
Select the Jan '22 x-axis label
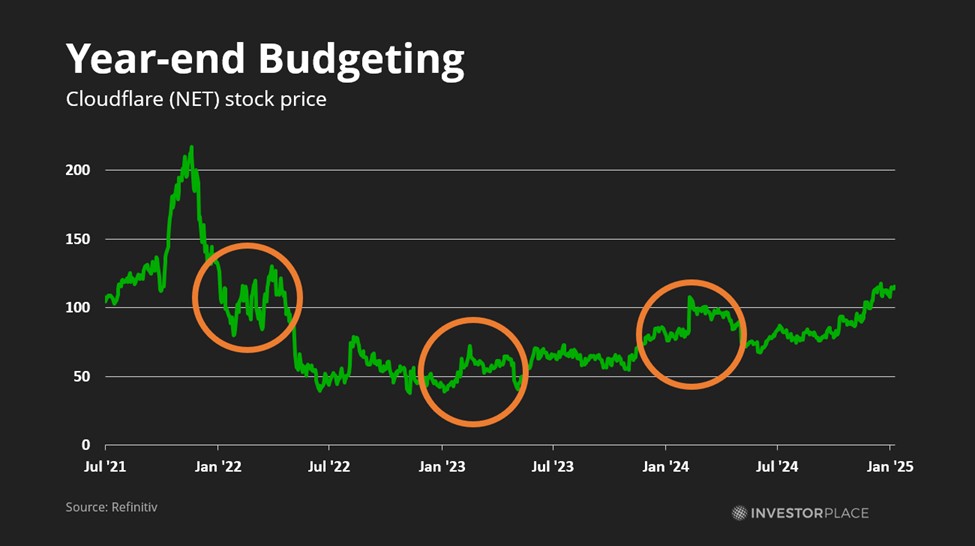point(217,466)
